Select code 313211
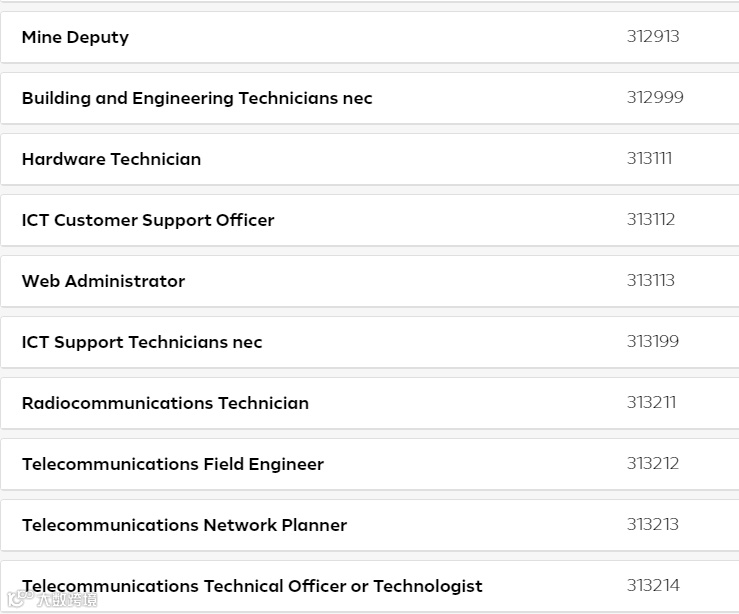 click(651, 403)
